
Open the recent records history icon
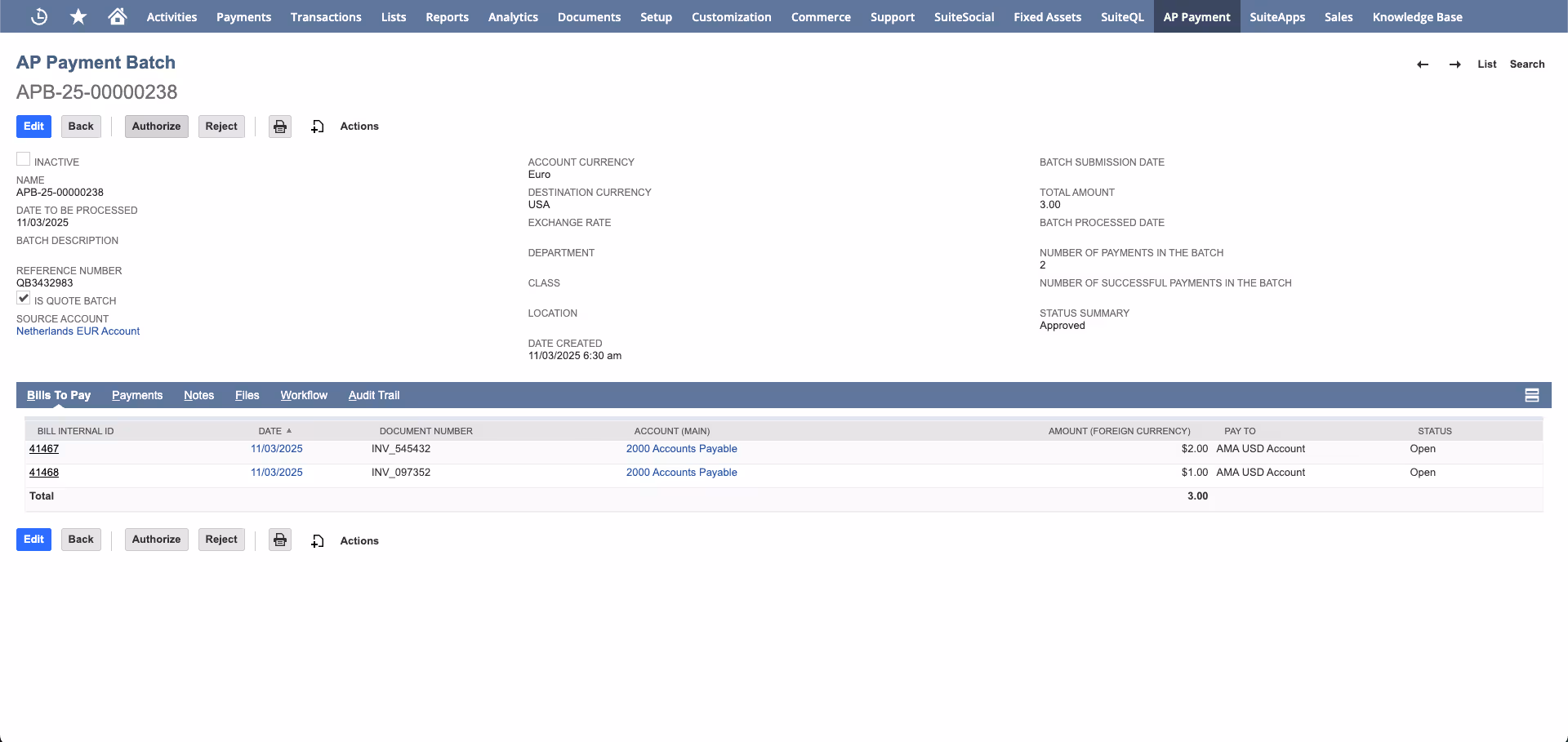[38, 16]
